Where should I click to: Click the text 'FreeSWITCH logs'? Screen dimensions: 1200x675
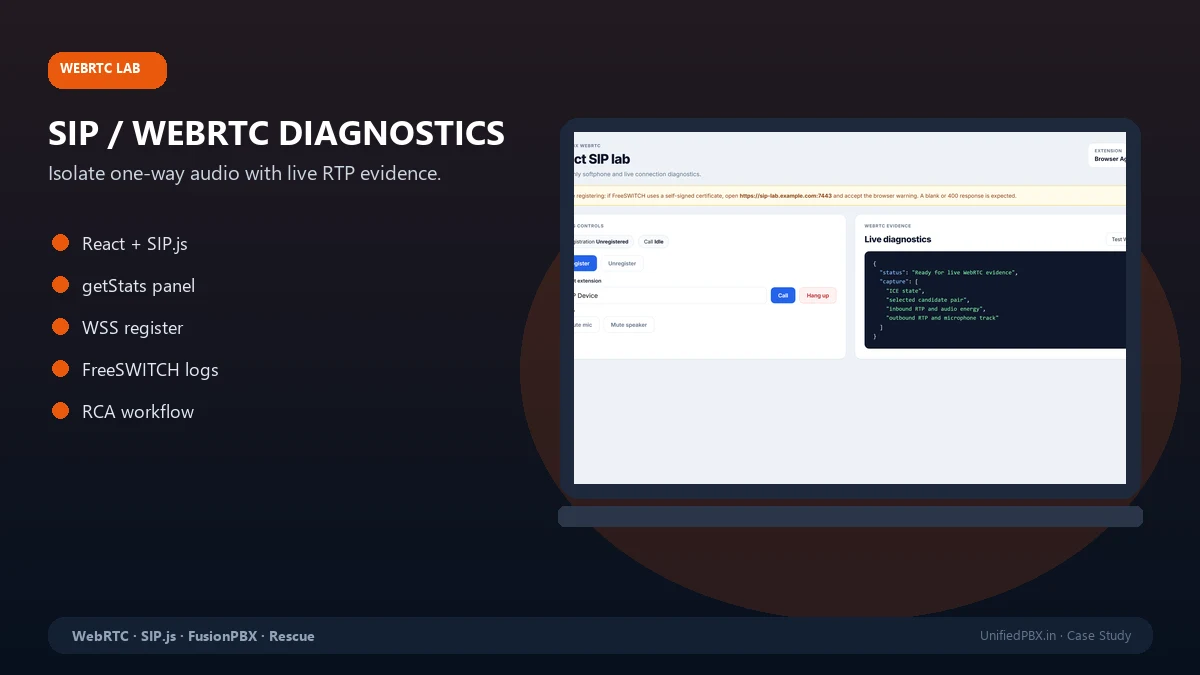[150, 370]
